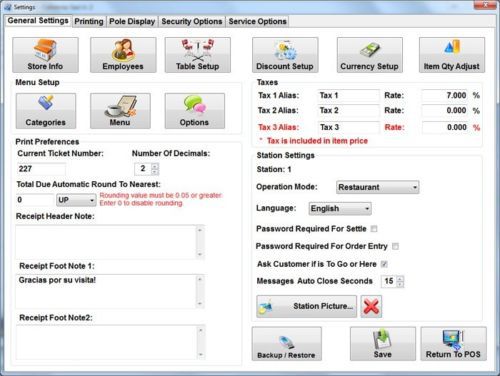Switch to General Settings tab
500x376 pixels.
(x=38, y=21)
